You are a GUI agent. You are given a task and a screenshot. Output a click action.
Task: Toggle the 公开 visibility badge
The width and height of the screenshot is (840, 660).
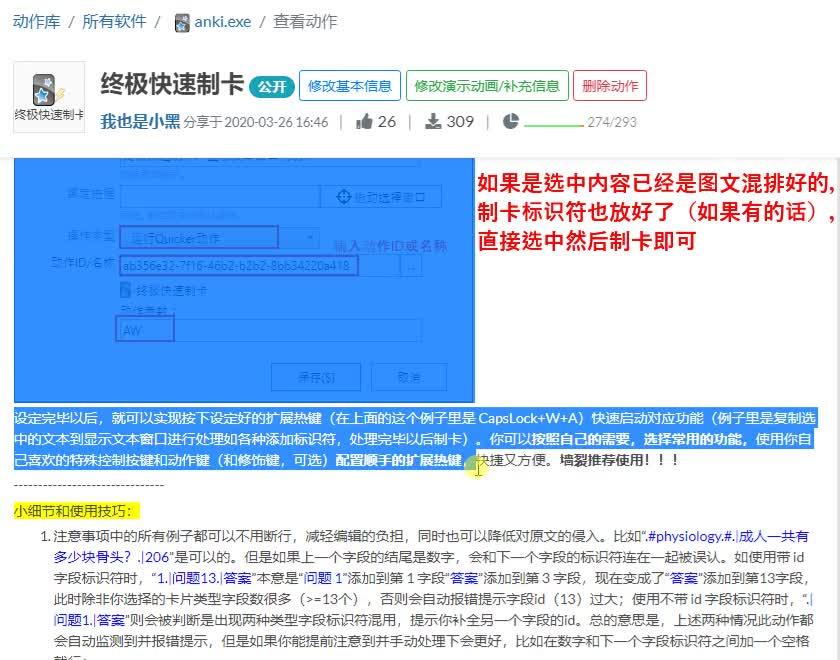(270, 86)
